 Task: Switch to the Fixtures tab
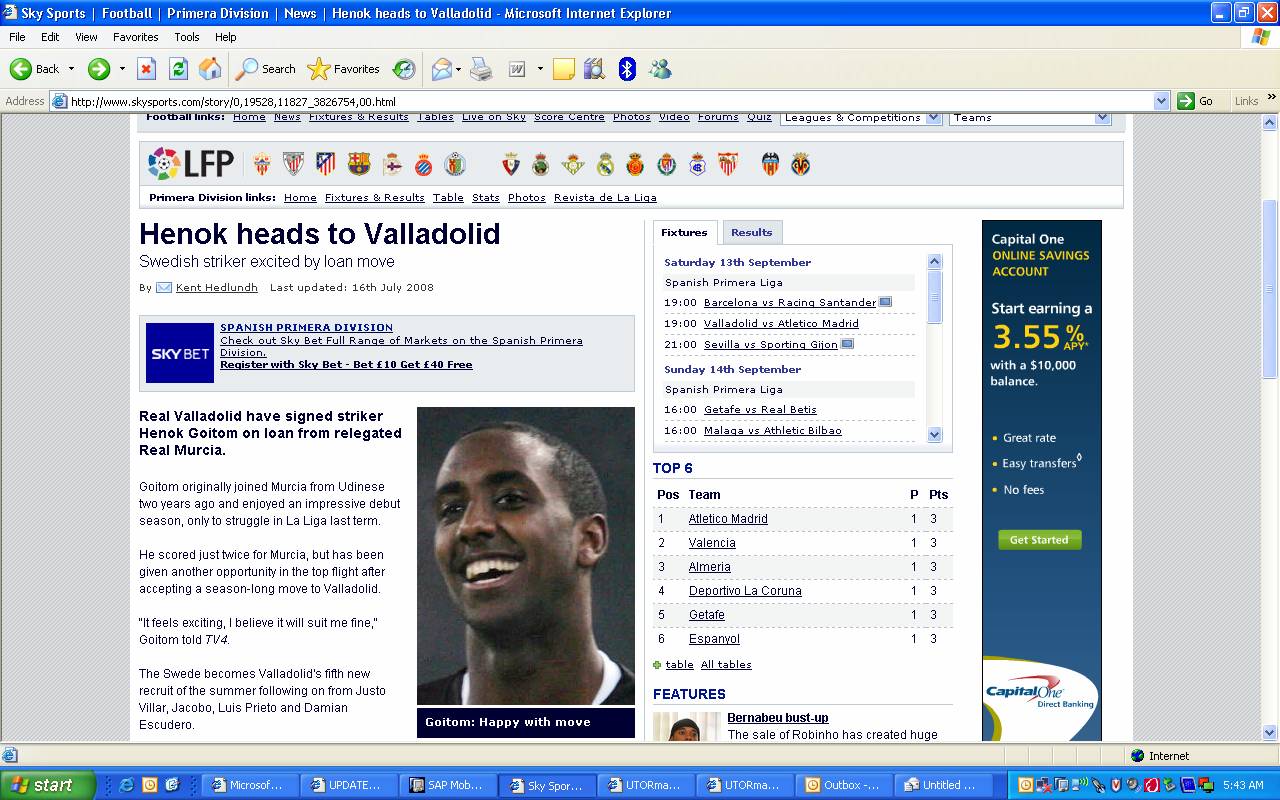tap(684, 232)
